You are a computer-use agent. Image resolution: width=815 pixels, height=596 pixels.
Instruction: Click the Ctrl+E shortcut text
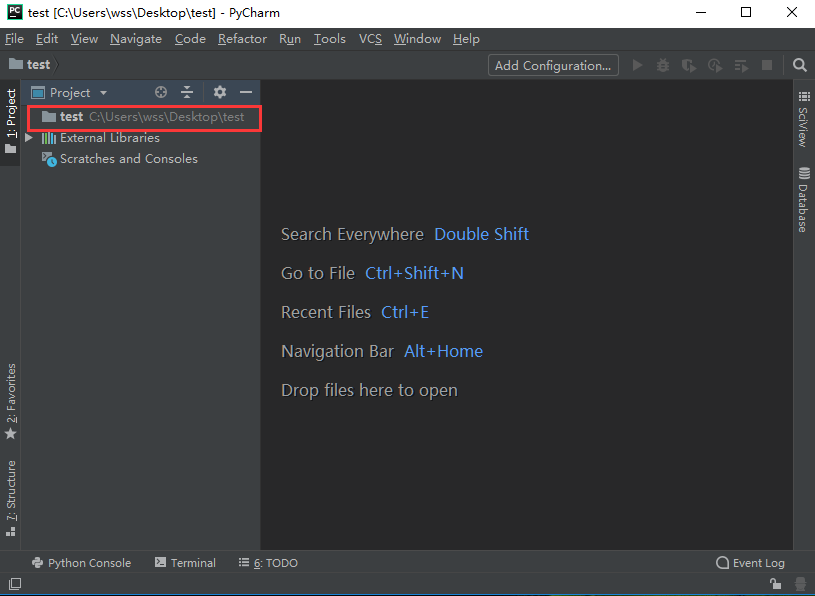405,312
